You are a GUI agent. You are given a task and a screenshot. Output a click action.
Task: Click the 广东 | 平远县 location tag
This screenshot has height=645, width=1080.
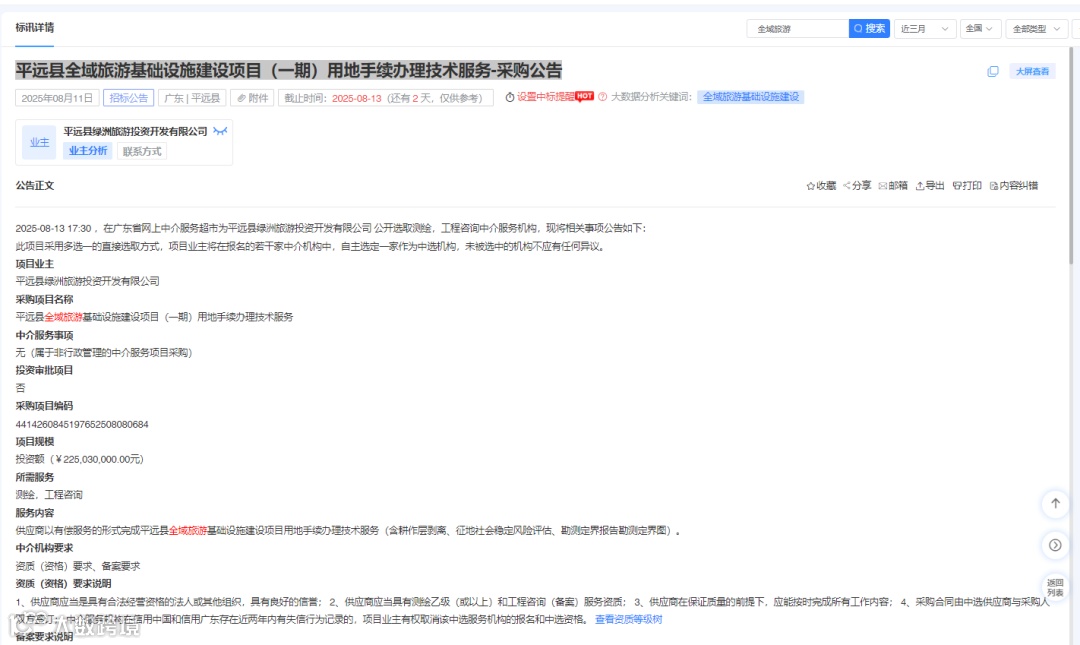[x=192, y=98]
